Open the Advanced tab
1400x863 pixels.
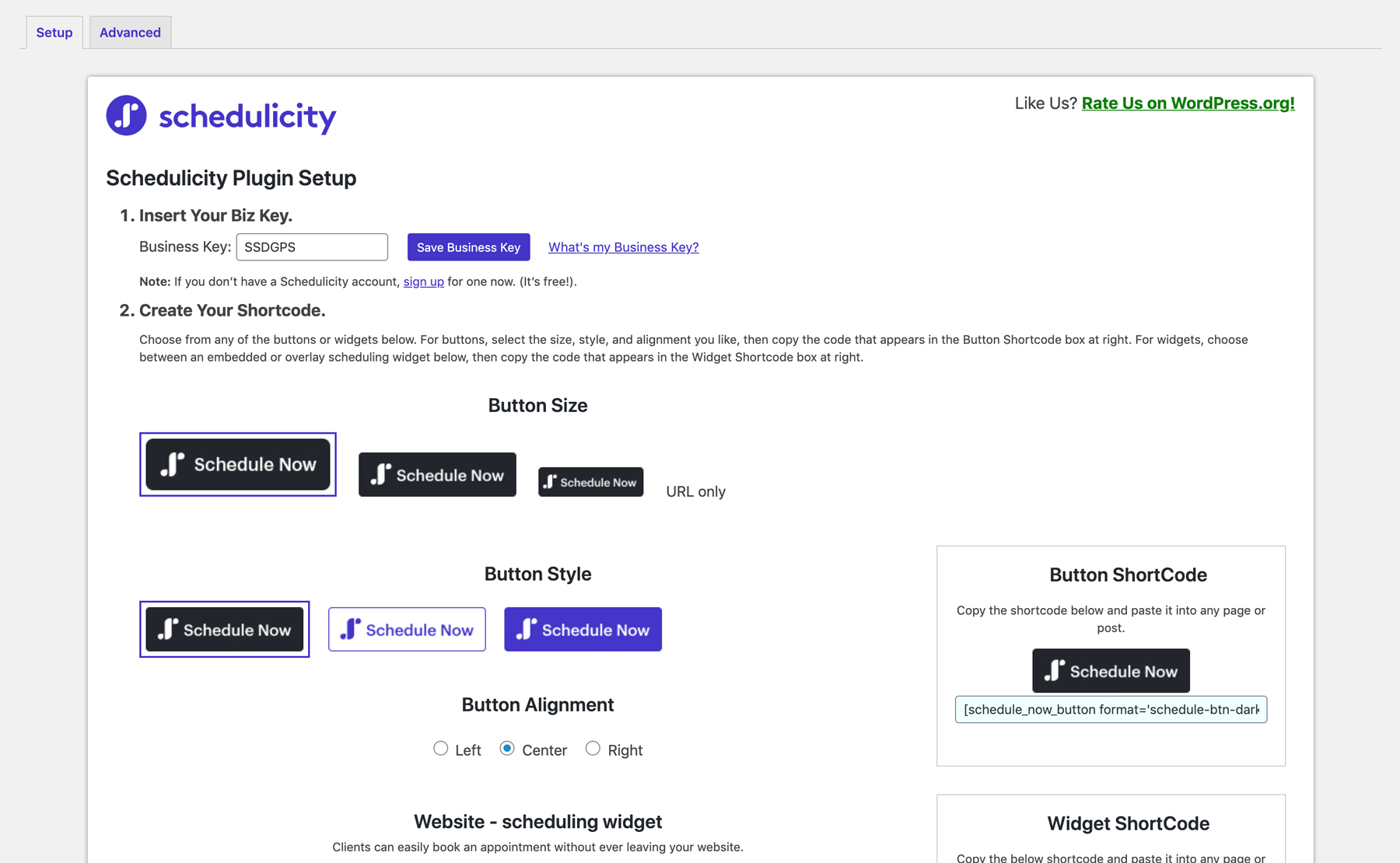click(130, 33)
